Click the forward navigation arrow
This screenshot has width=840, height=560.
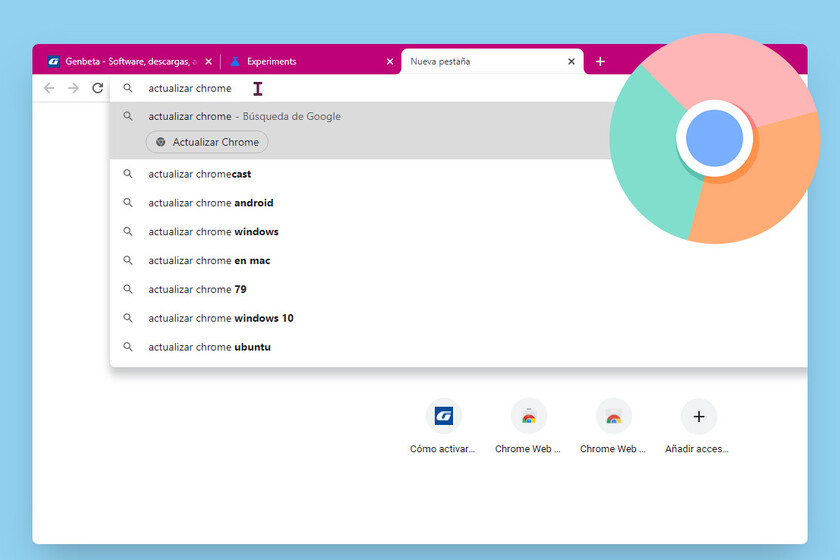(73, 88)
